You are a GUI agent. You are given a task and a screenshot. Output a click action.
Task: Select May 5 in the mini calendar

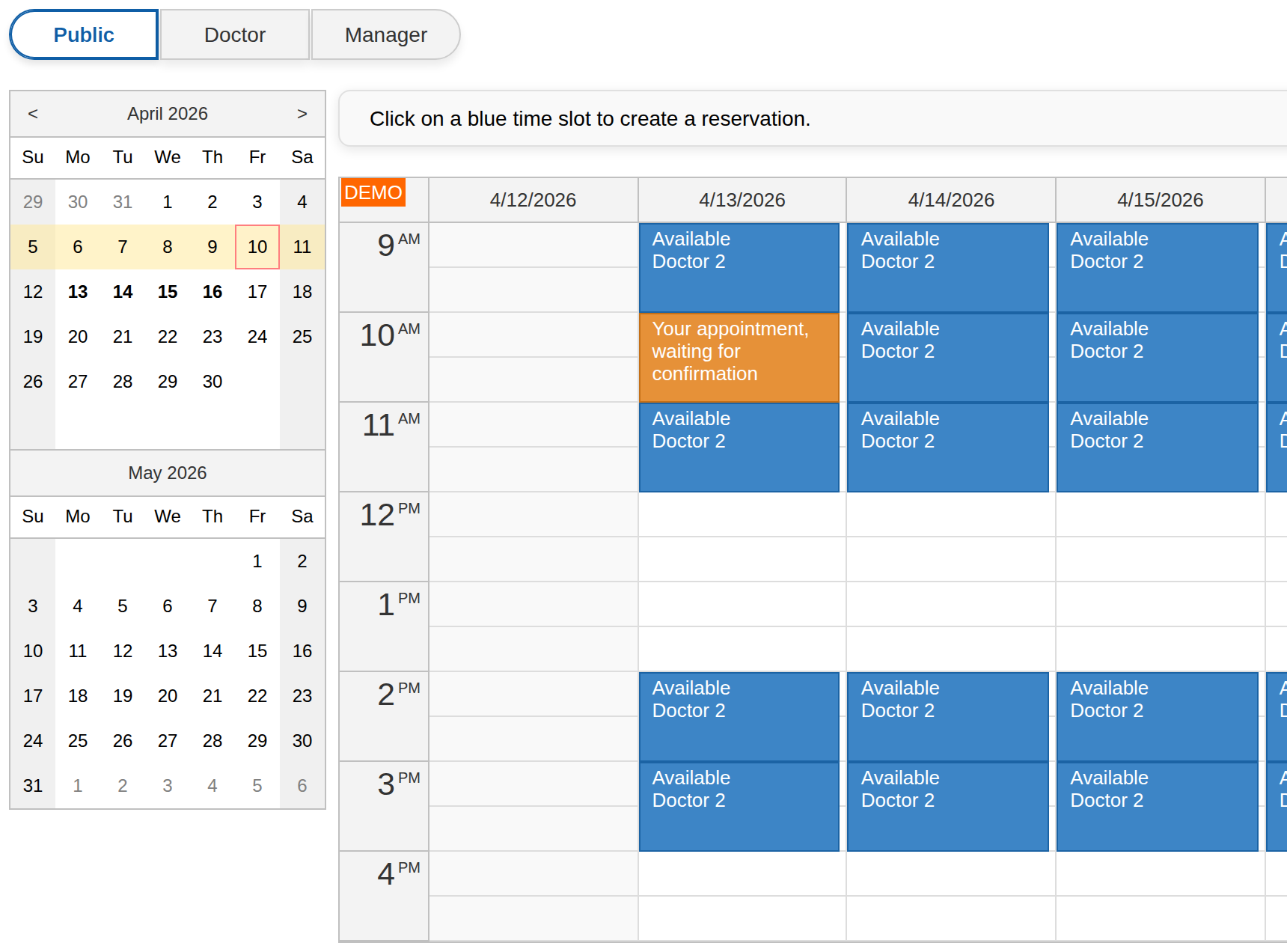coord(122,606)
